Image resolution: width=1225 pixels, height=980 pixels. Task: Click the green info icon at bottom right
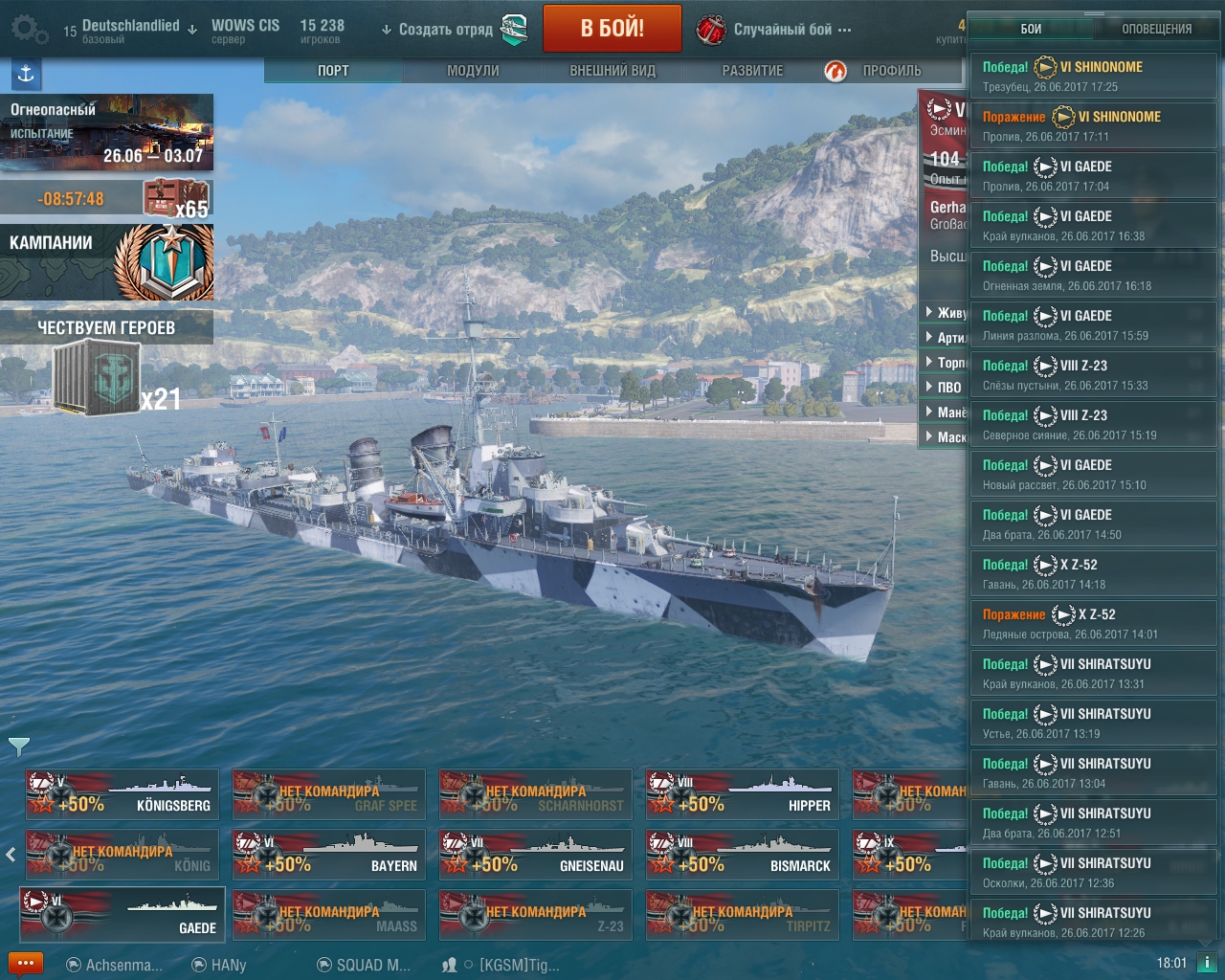pyautogui.click(x=1207, y=963)
